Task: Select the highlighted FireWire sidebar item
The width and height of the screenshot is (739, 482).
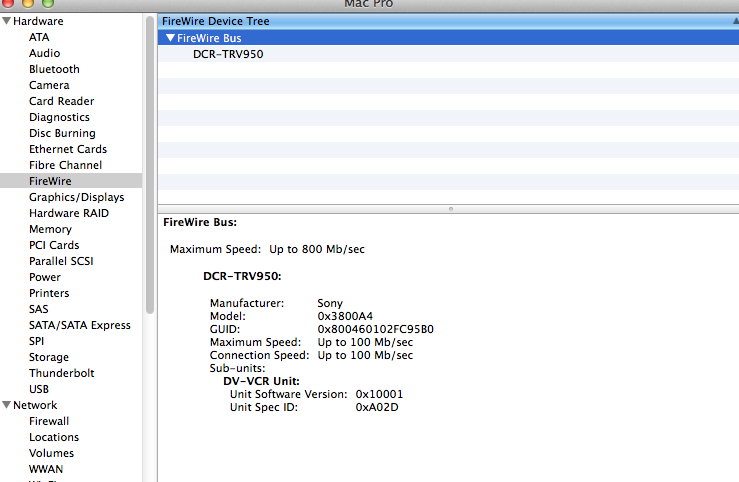Action: coord(71,181)
